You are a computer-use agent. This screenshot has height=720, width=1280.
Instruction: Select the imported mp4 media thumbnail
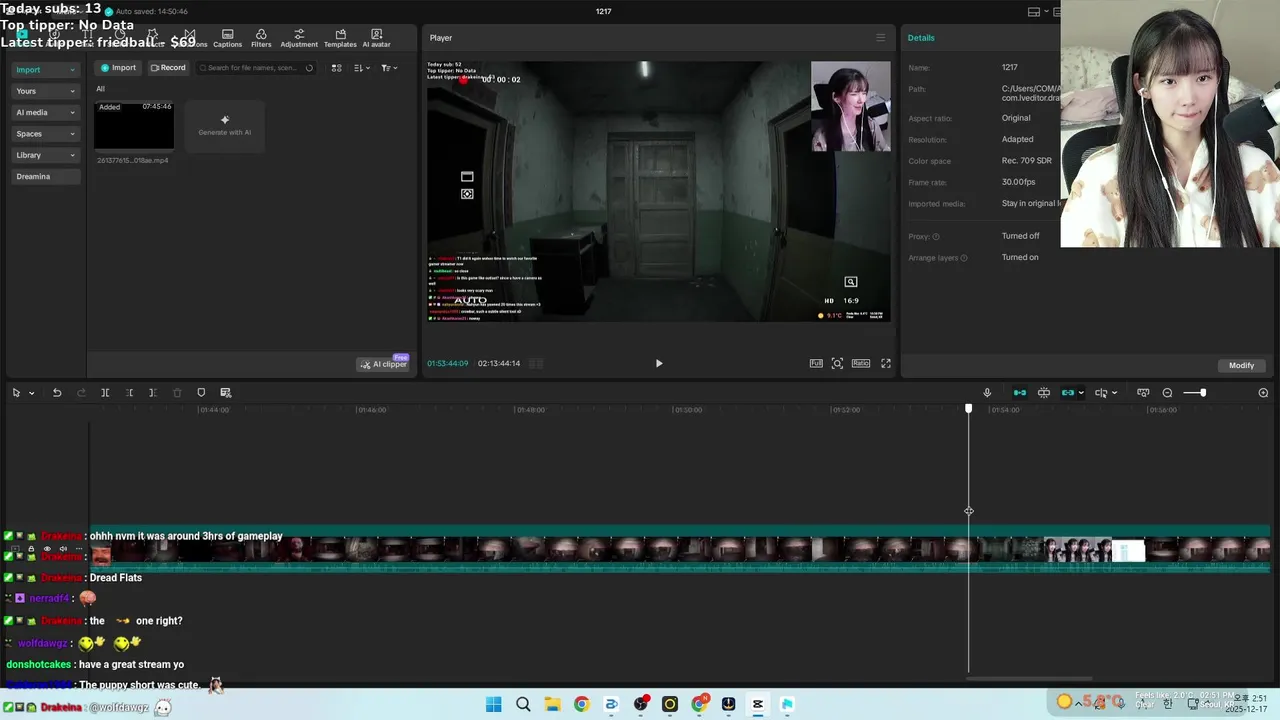[134, 125]
